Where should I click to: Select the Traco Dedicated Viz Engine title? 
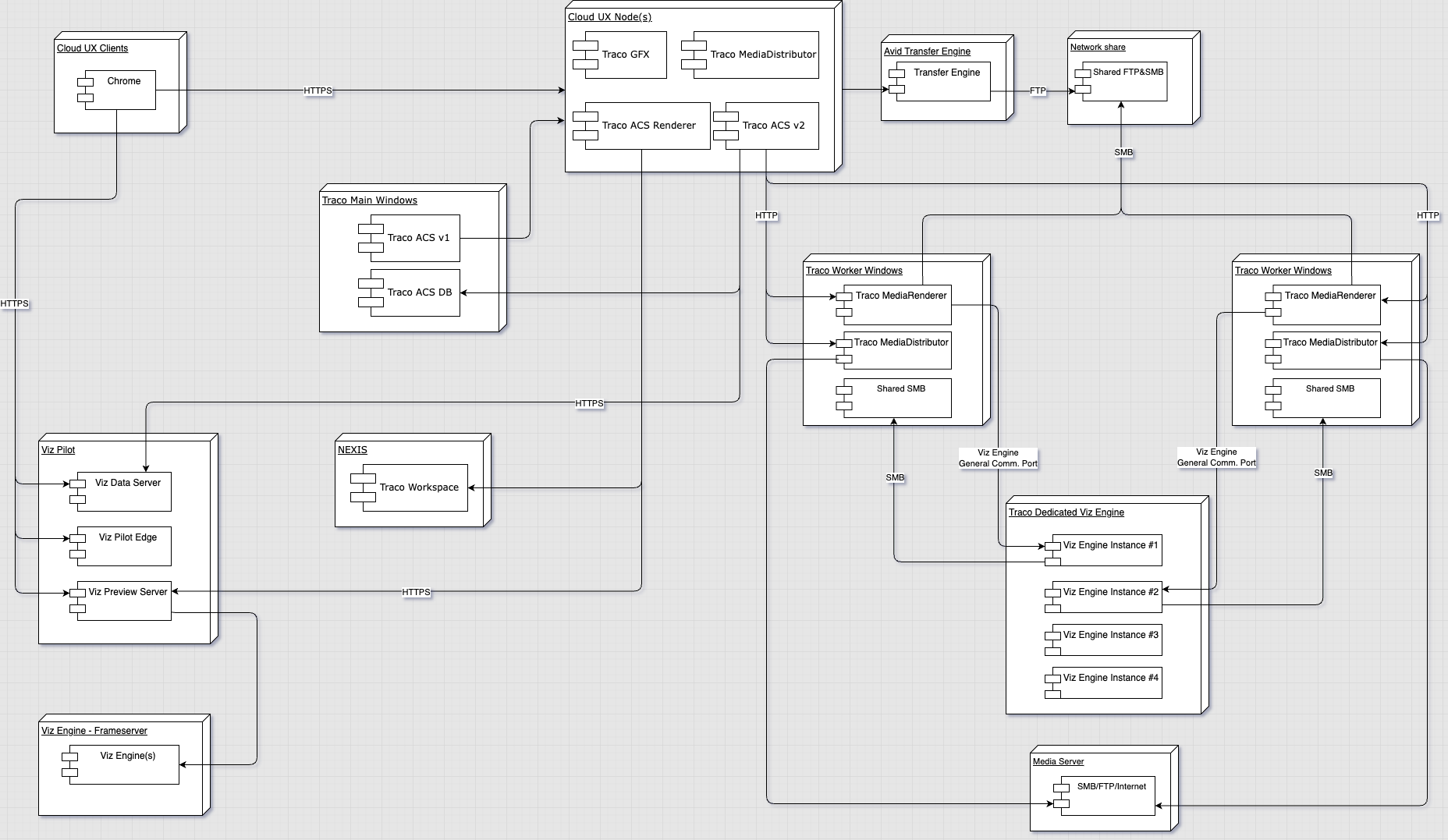click(1066, 512)
